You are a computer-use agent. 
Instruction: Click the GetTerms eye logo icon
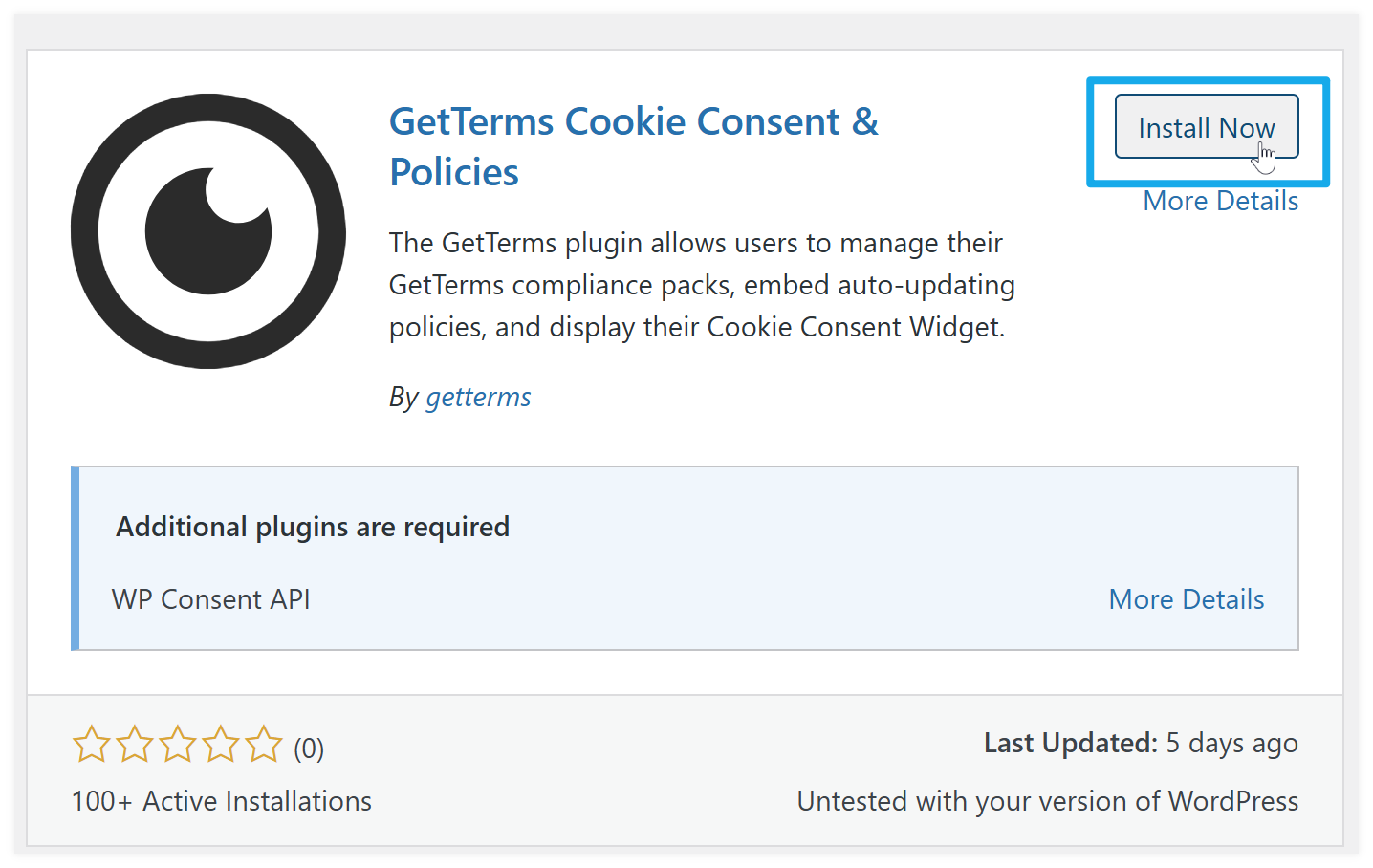pyautogui.click(x=208, y=231)
